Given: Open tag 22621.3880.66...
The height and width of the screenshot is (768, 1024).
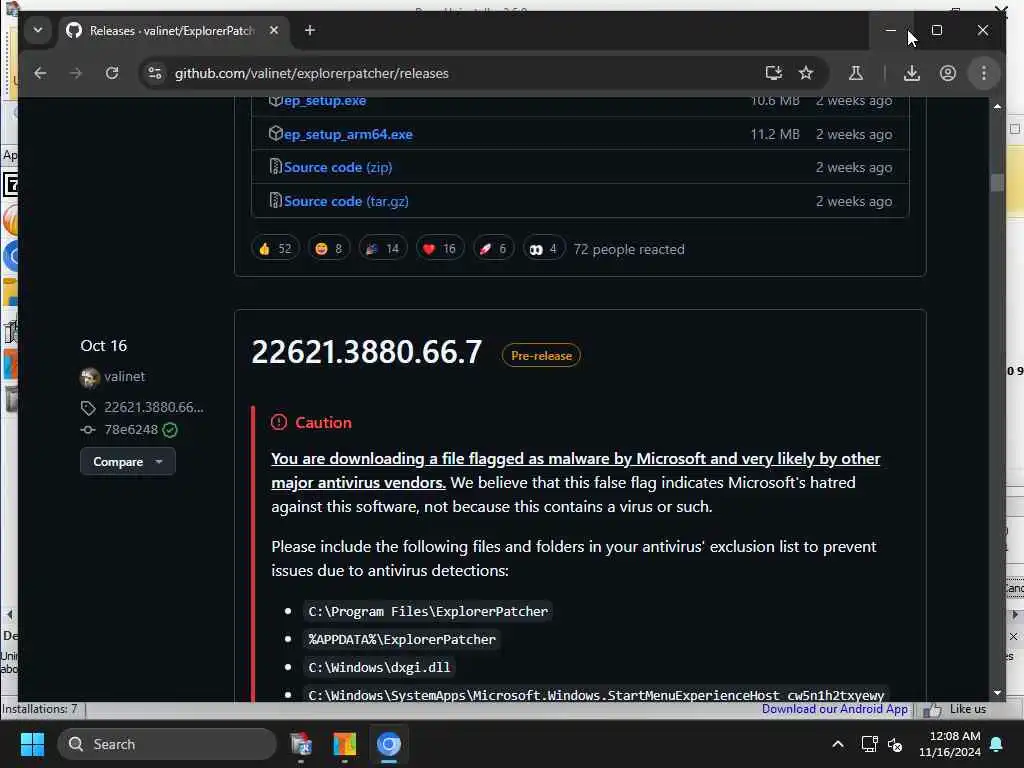Looking at the screenshot, I should click(x=153, y=408).
